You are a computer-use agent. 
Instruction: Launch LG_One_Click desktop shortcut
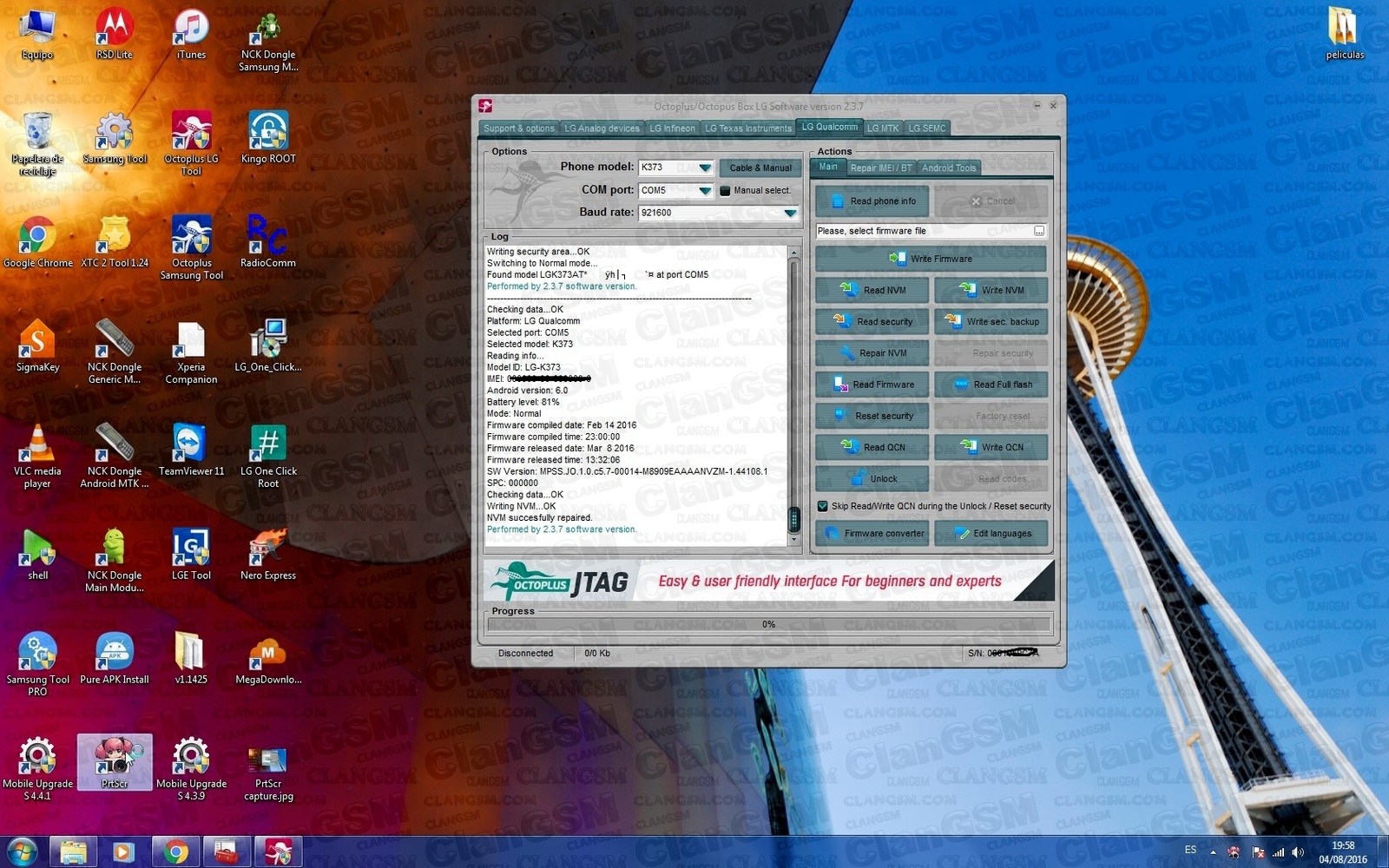[x=268, y=347]
